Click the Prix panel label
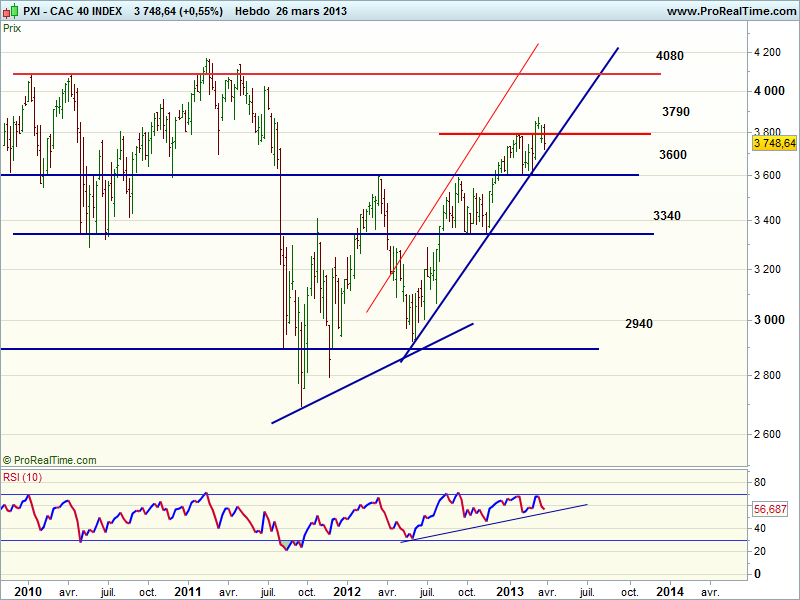Image resolution: width=800 pixels, height=600 pixels. [x=12, y=28]
